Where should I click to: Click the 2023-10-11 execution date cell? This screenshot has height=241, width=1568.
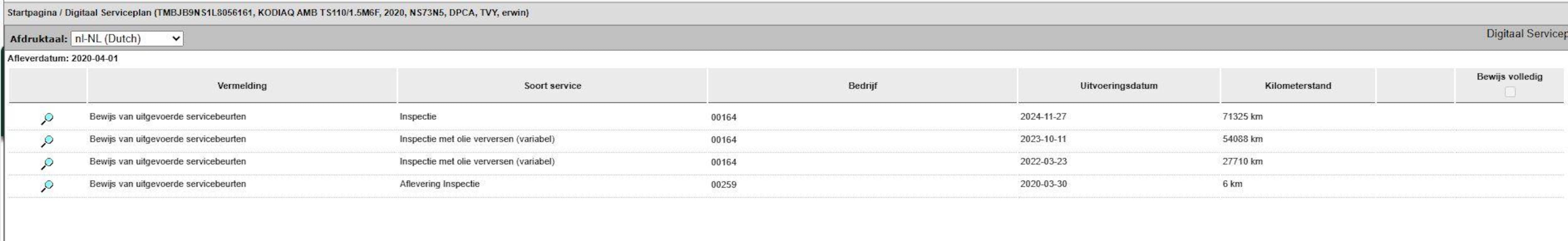click(1043, 139)
